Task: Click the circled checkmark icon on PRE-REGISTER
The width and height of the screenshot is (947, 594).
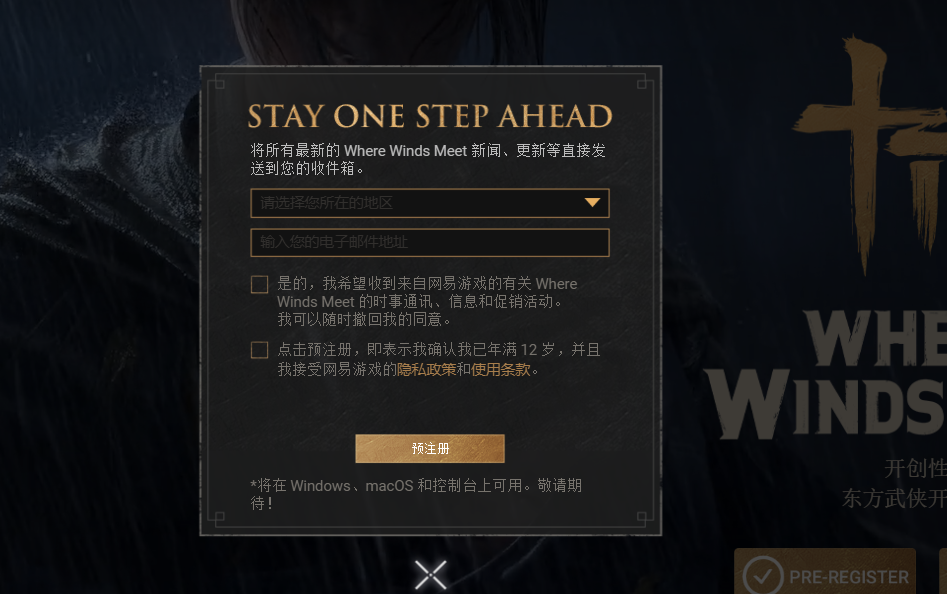Action: [763, 575]
